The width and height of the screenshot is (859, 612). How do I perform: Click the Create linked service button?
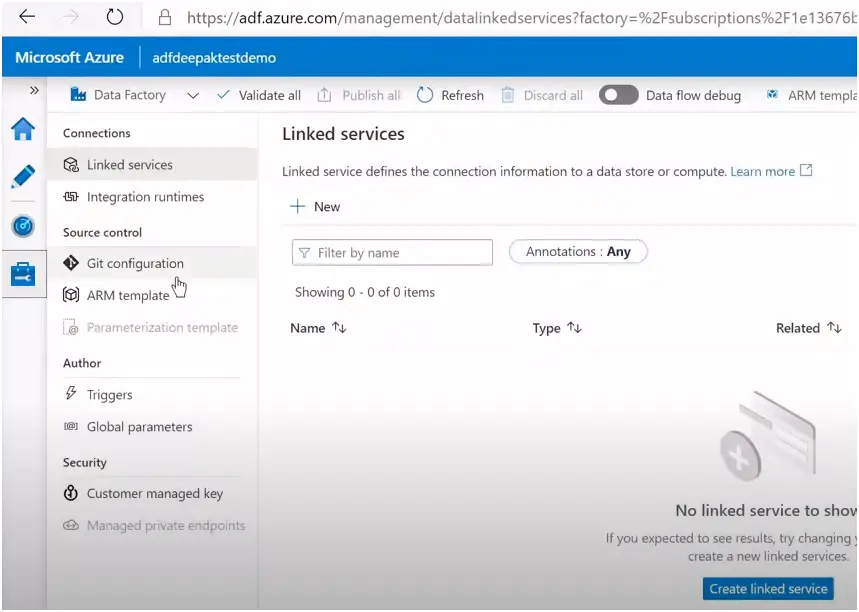pyautogui.click(x=768, y=589)
